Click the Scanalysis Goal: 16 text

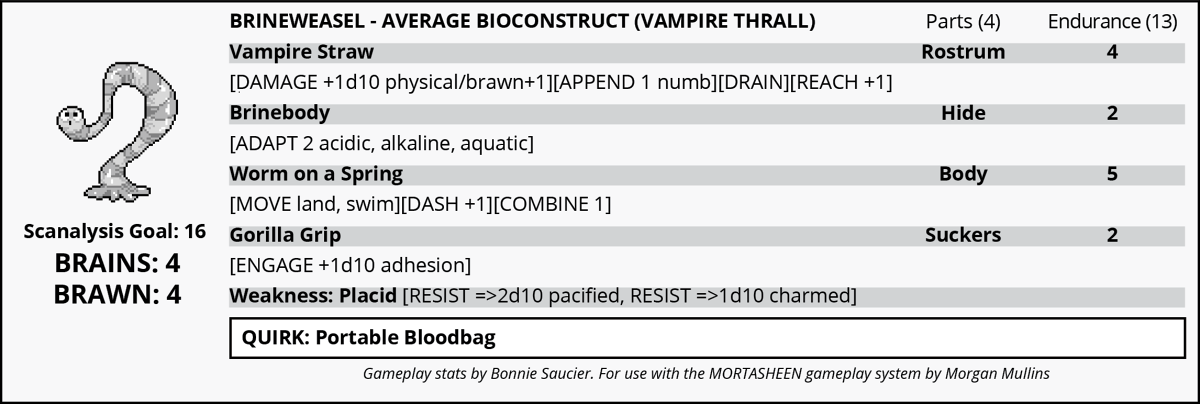[114, 232]
